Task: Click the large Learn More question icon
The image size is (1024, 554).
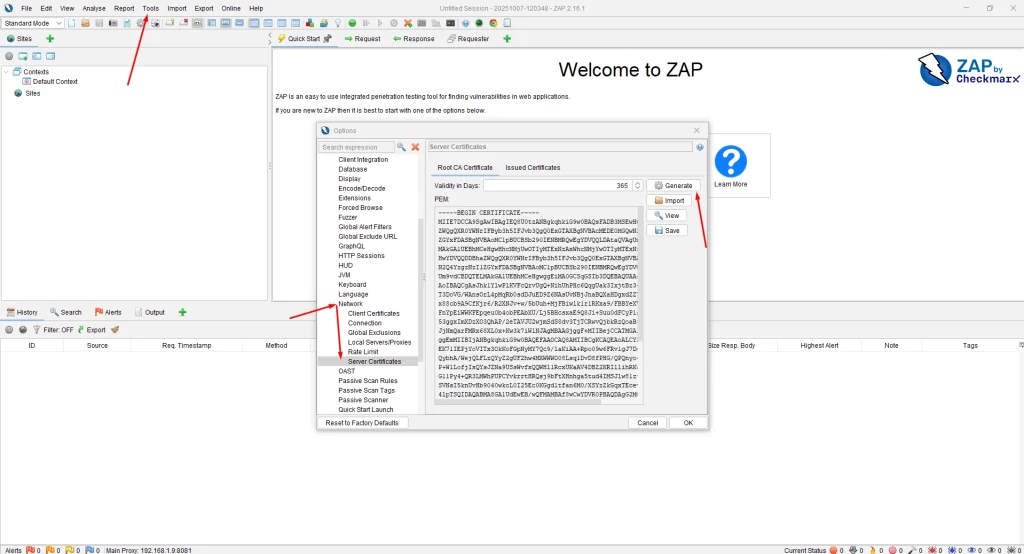Action: coord(731,161)
